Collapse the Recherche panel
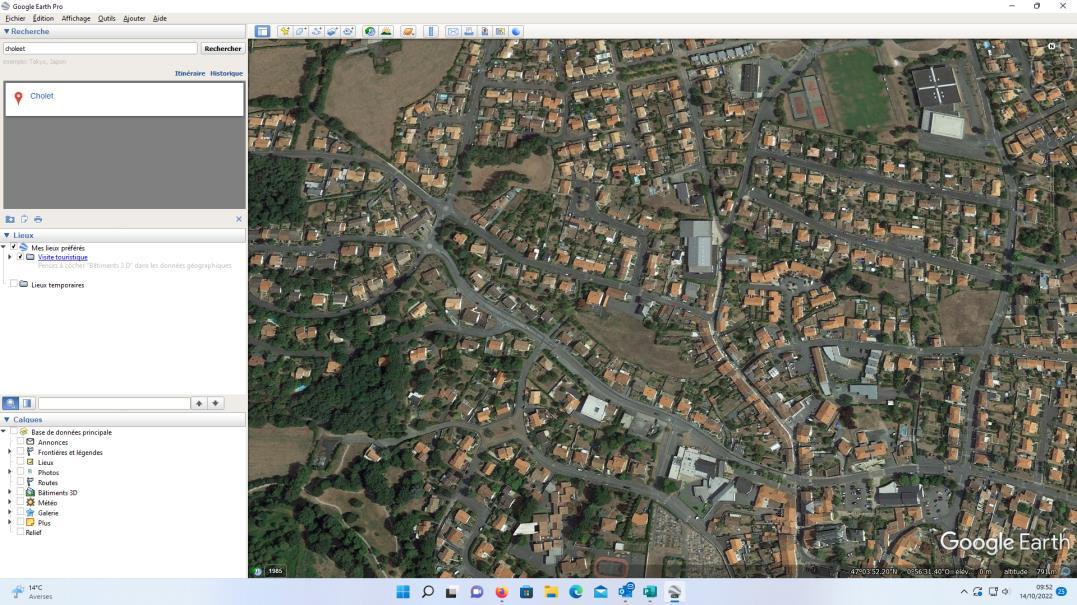The height and width of the screenshot is (605, 1077). click(x=7, y=32)
